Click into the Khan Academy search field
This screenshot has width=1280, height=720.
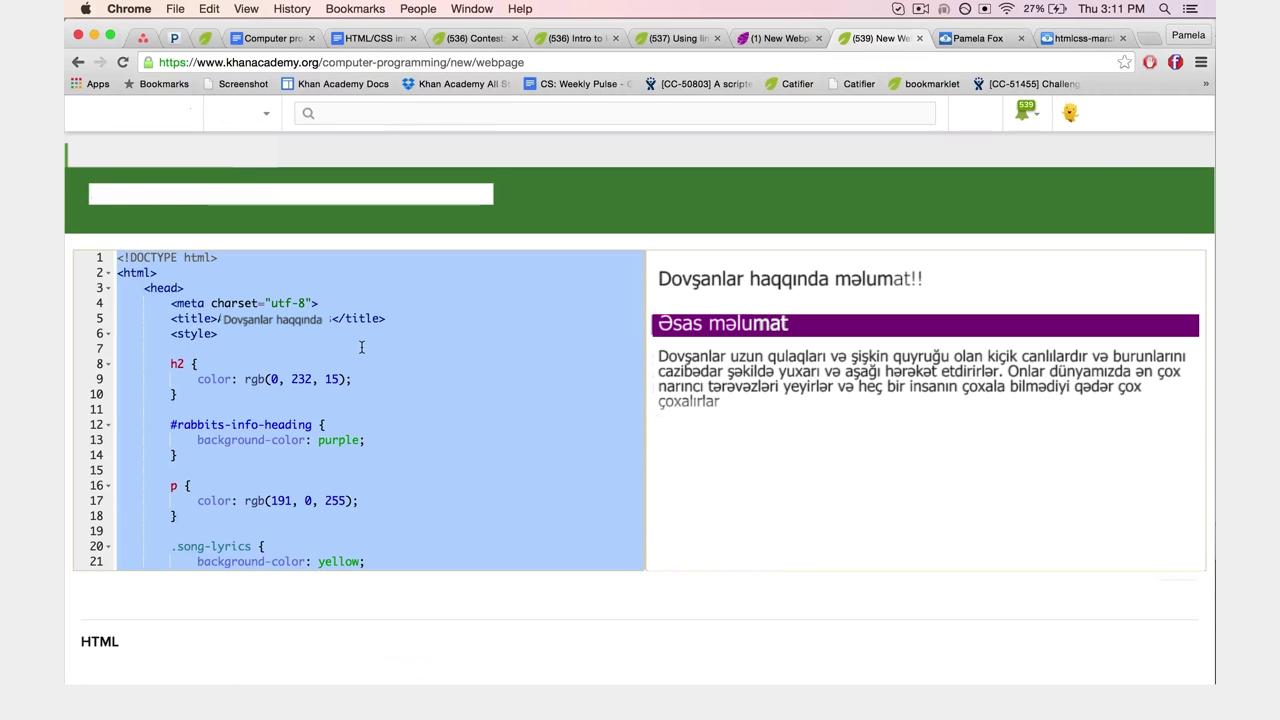[x=615, y=113]
